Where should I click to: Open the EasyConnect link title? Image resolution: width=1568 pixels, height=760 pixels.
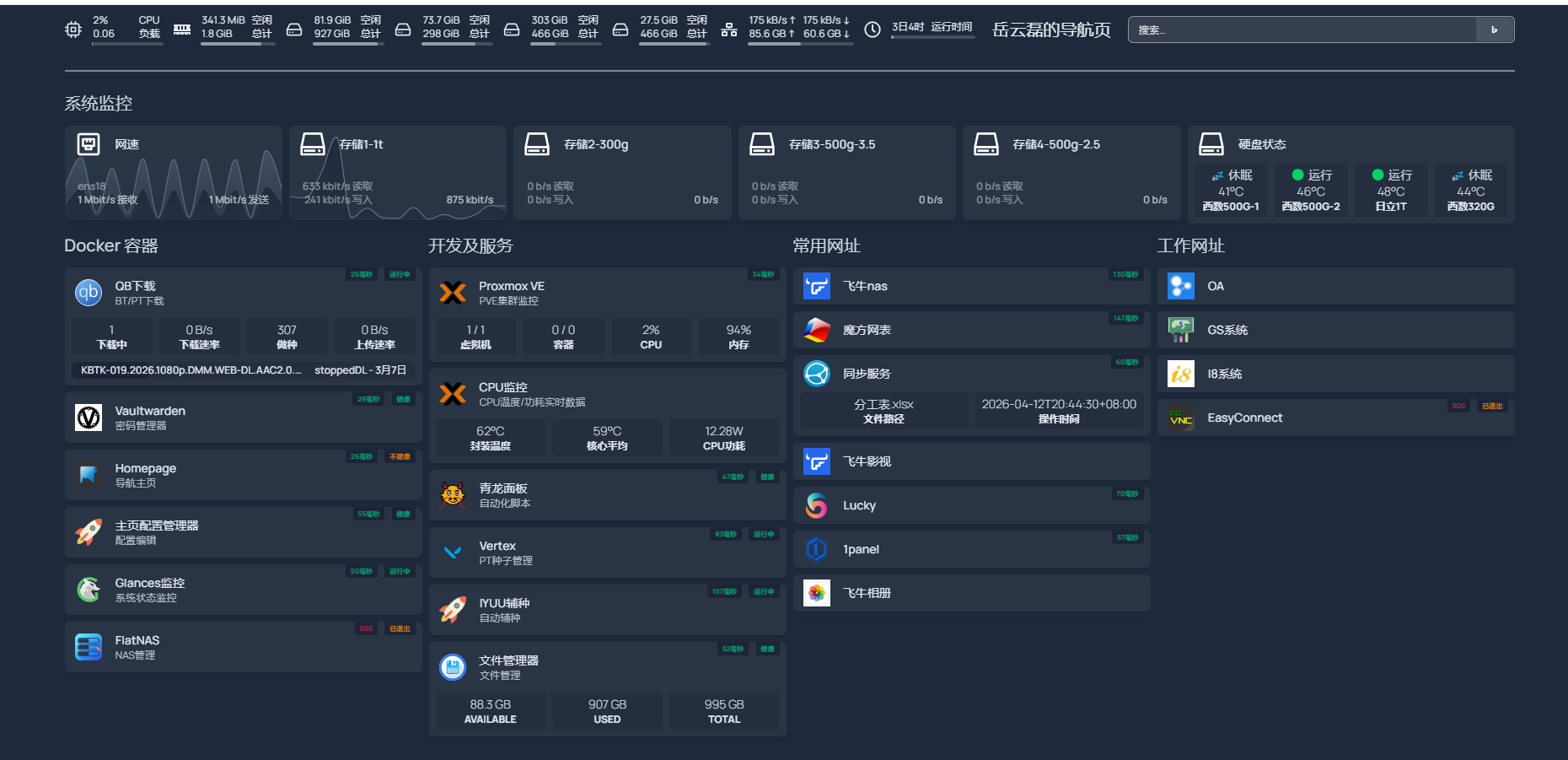tap(1244, 418)
